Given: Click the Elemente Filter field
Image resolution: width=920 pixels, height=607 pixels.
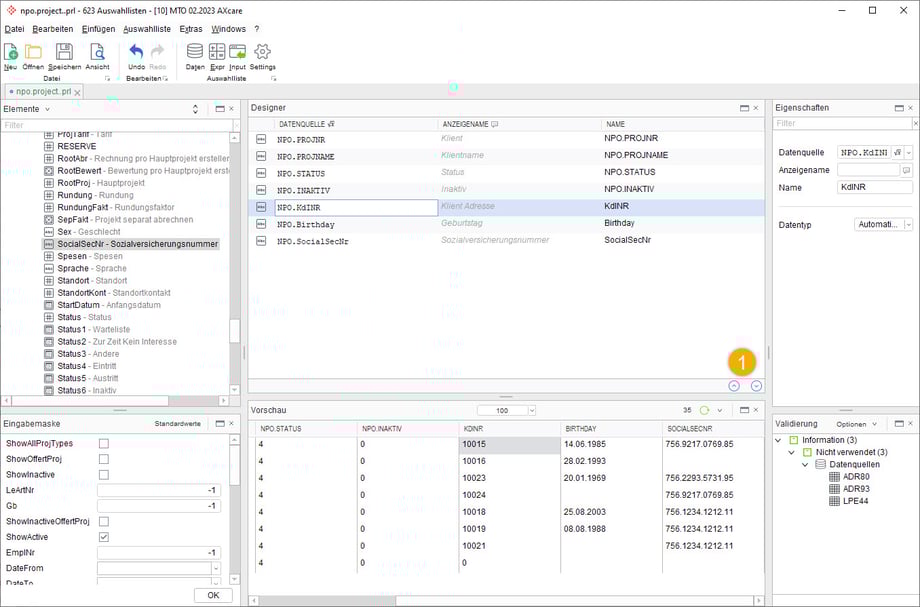Looking at the screenshot, I should point(118,125).
